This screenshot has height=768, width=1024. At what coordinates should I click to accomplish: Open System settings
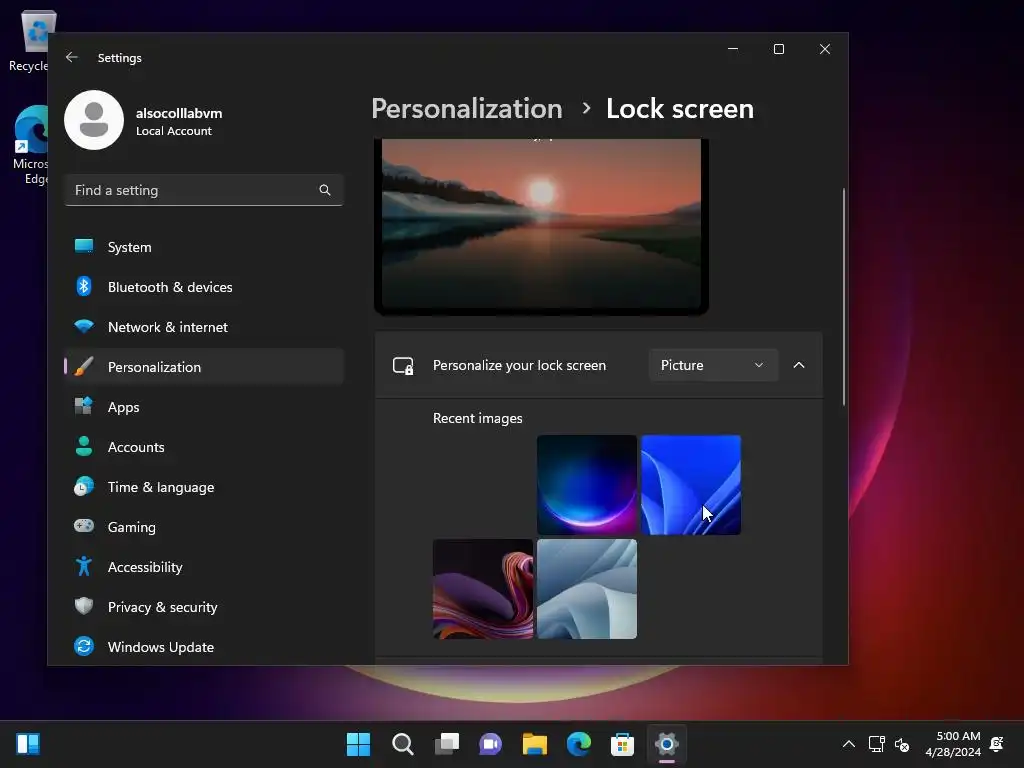tap(204, 247)
